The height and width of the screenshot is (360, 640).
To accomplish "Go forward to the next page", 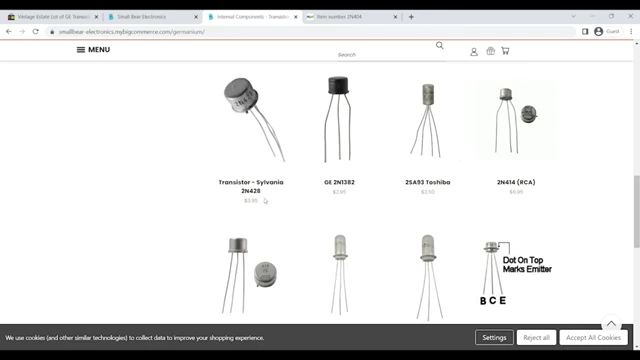I will (22, 31).
